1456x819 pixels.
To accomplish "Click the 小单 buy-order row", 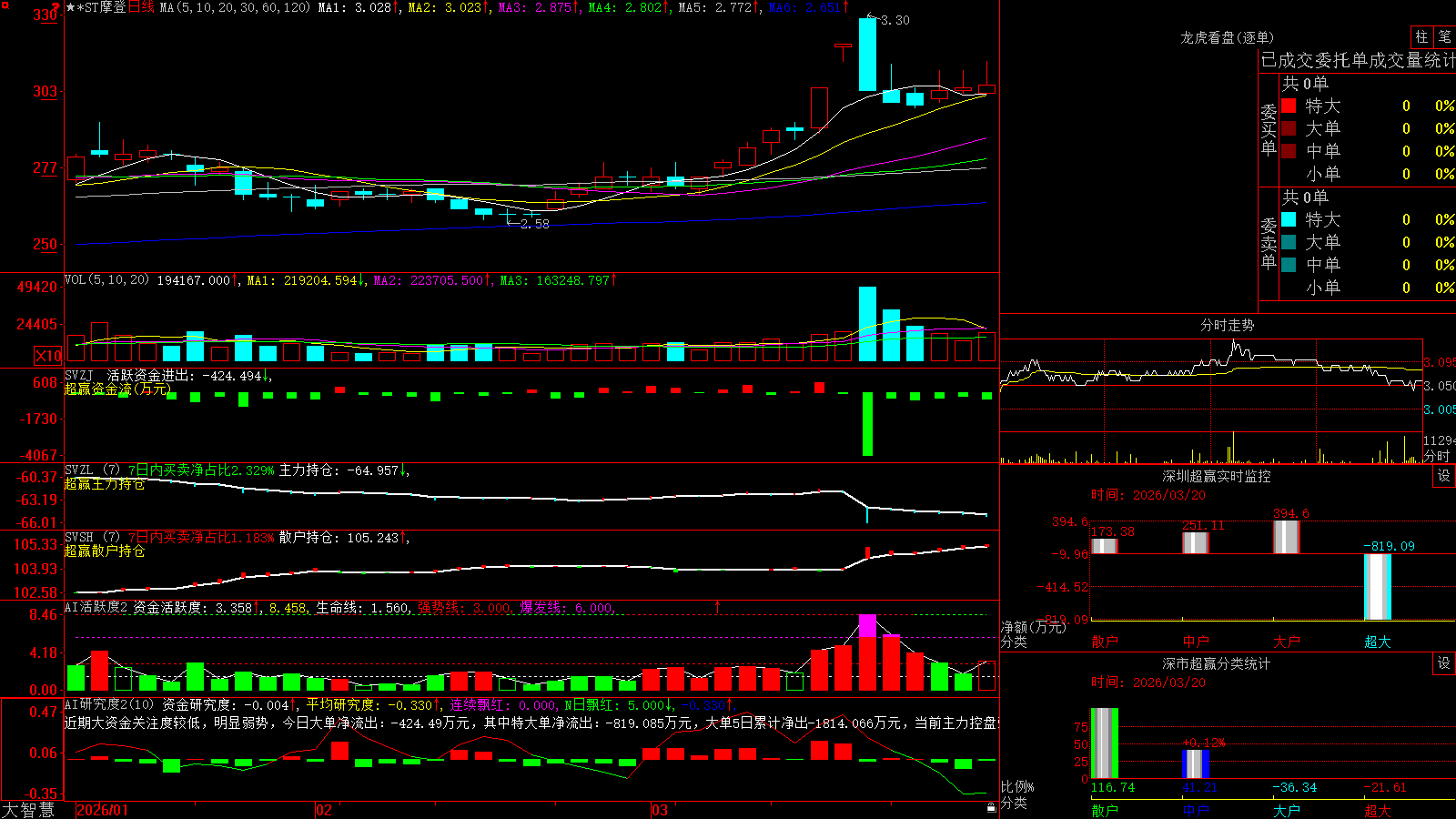I will [1368, 174].
